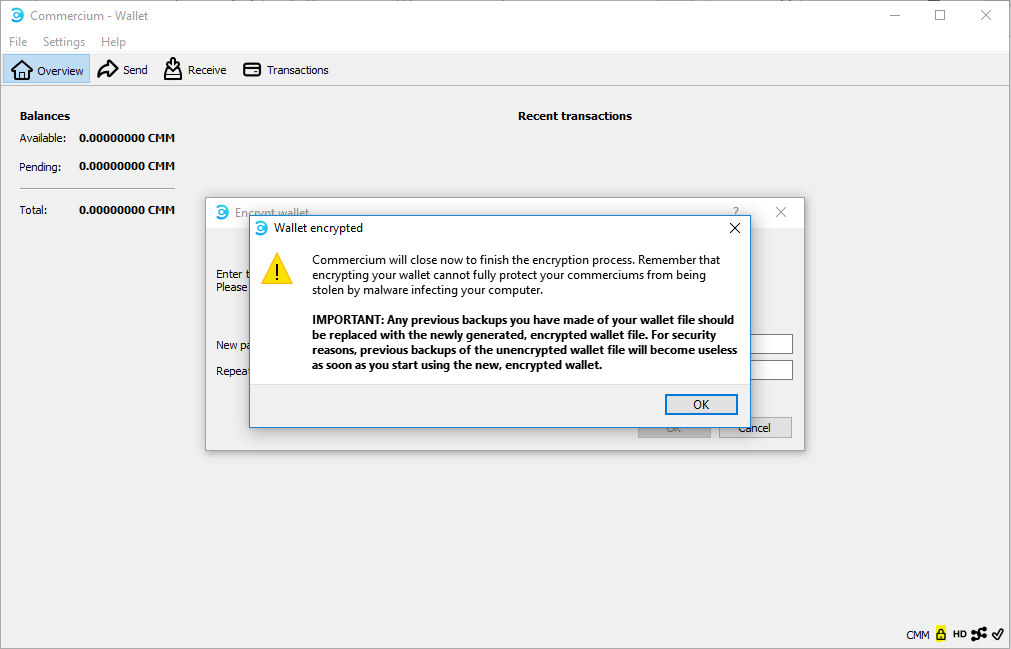The image size is (1011, 649).
Task: Minimize the Commercium Wallet window
Action: 895,15
